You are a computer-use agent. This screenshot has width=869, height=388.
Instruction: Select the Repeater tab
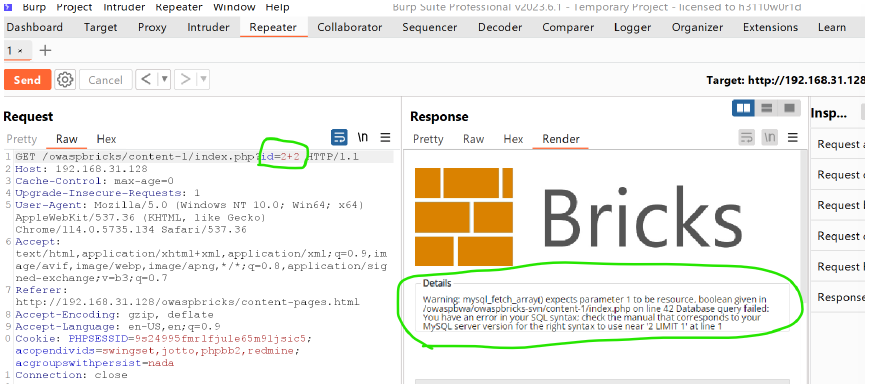point(273,27)
